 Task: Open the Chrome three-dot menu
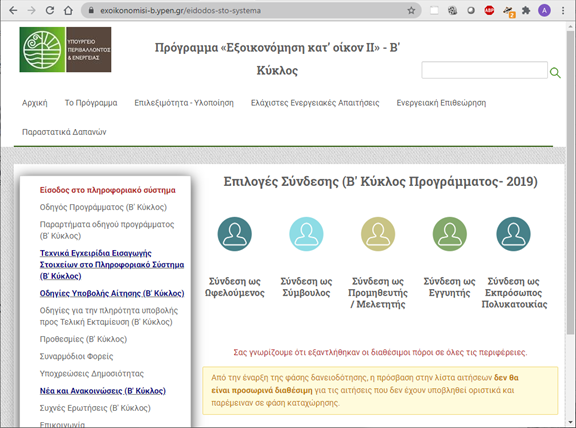pyautogui.click(x=563, y=11)
